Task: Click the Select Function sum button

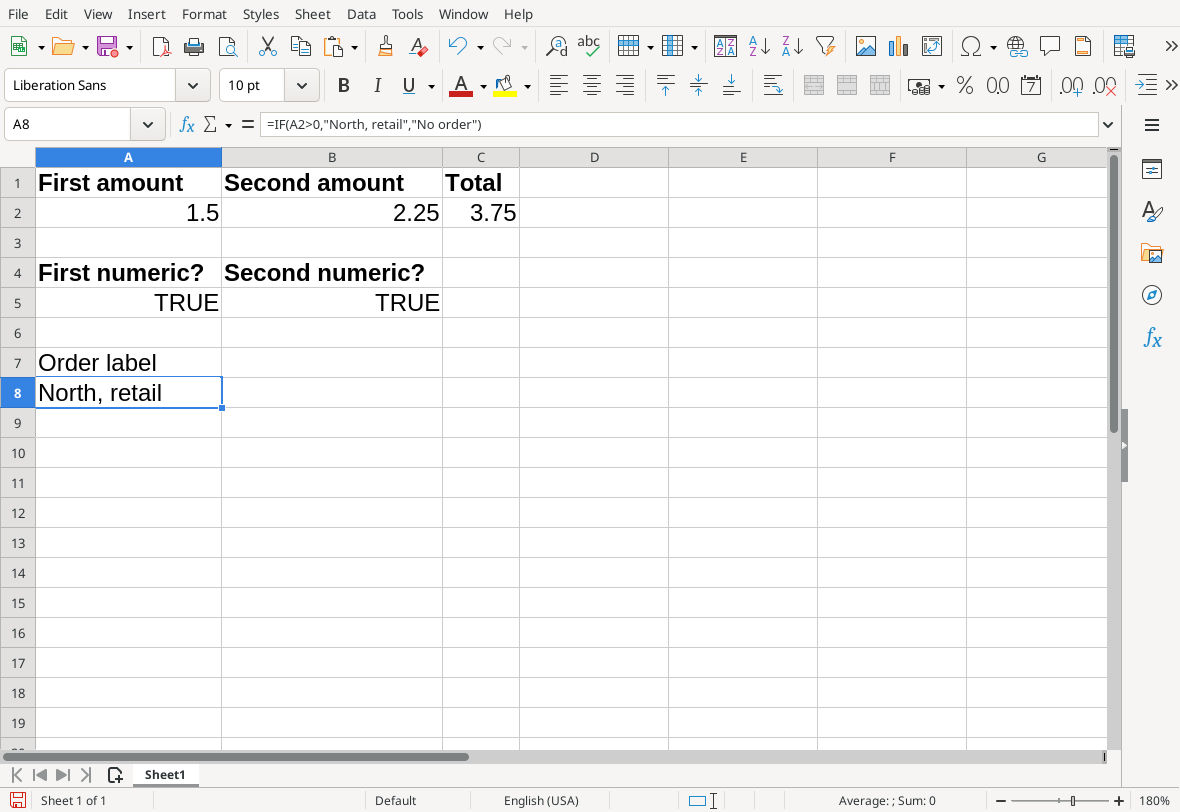Action: (211, 124)
